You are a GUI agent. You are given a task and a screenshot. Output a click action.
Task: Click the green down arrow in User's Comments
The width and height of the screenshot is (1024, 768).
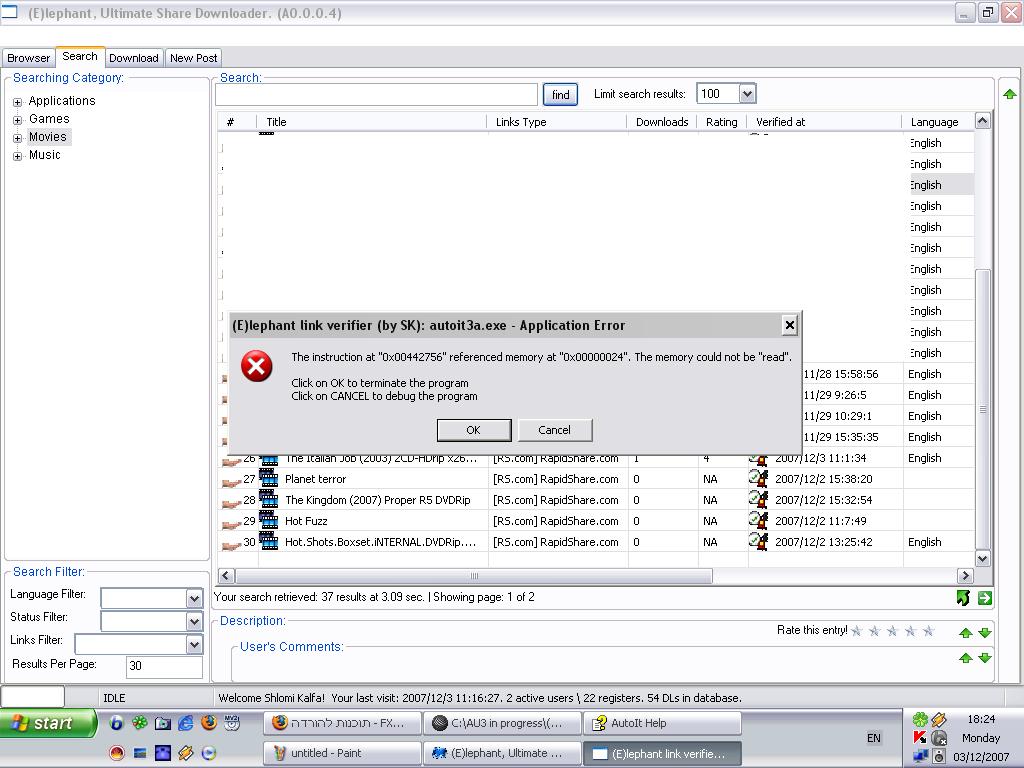point(985,658)
